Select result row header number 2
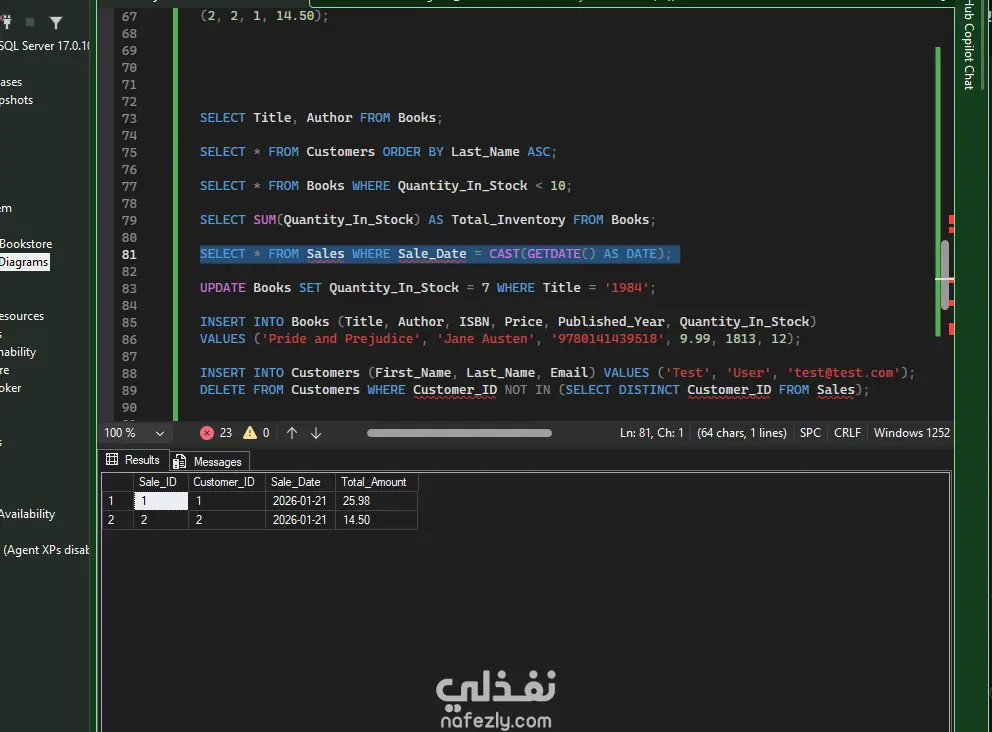Image resolution: width=992 pixels, height=732 pixels. (x=117, y=520)
